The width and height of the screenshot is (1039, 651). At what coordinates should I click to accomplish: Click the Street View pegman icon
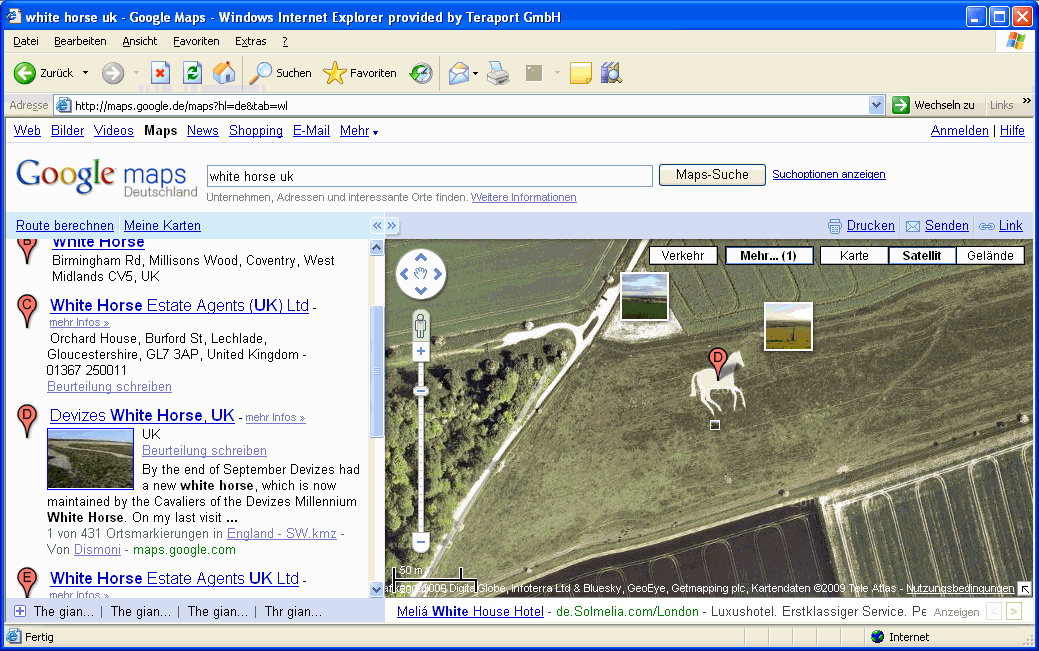(420, 326)
